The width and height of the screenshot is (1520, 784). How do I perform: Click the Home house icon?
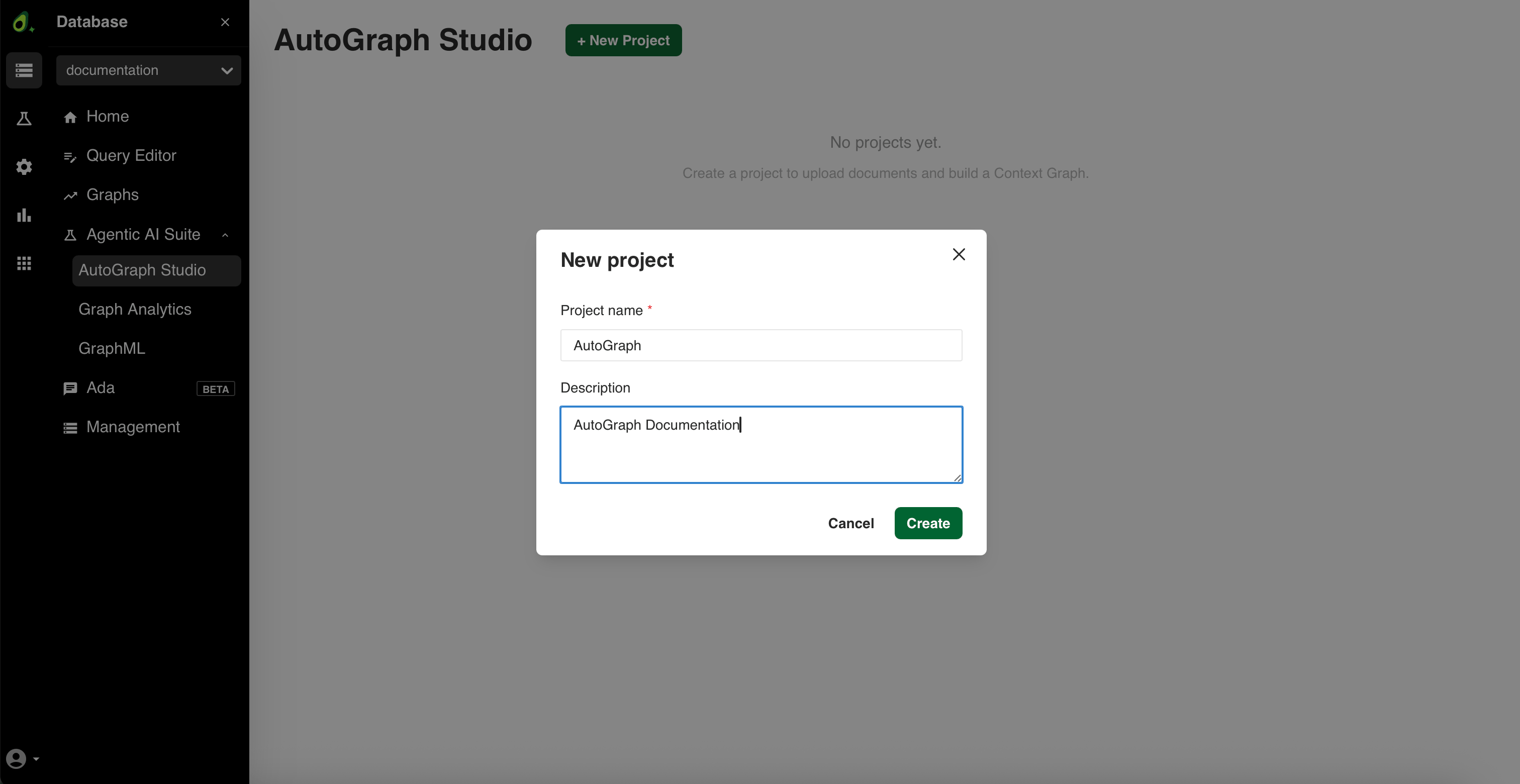coord(70,118)
